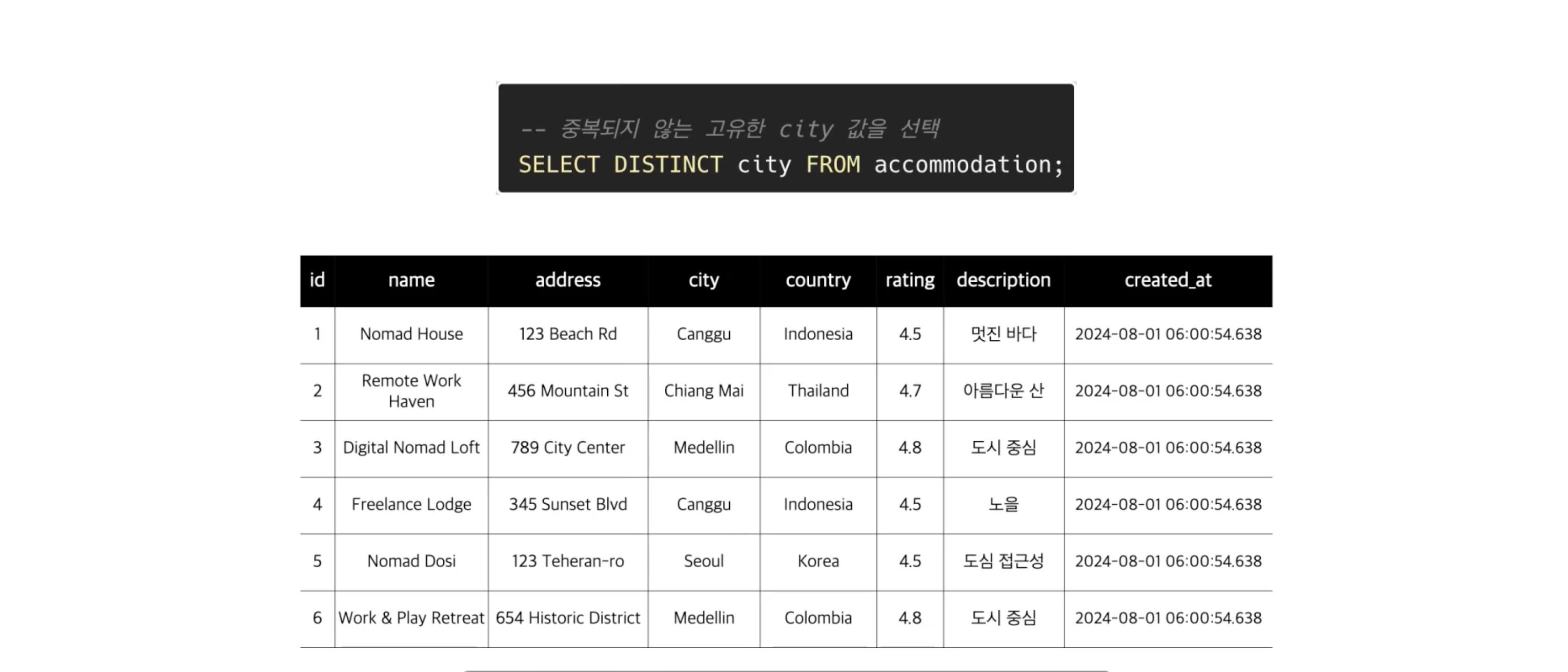This screenshot has height=672, width=1568.
Task: Select the description column header
Action: 1004,280
